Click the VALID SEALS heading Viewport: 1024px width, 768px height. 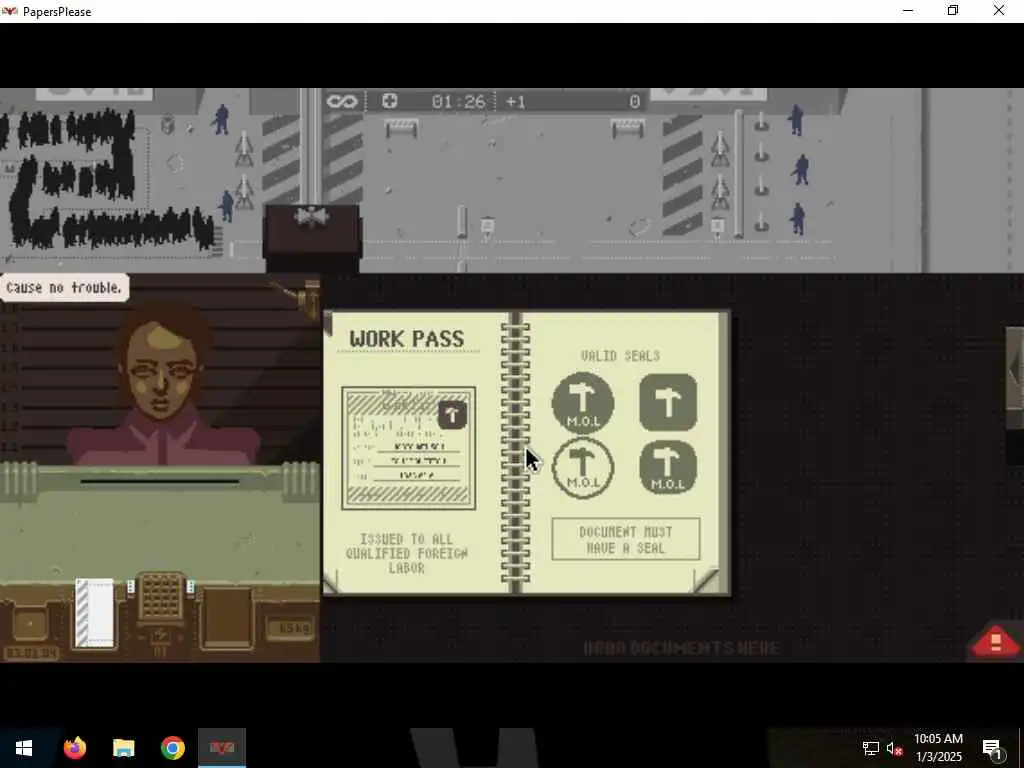pyautogui.click(x=620, y=356)
